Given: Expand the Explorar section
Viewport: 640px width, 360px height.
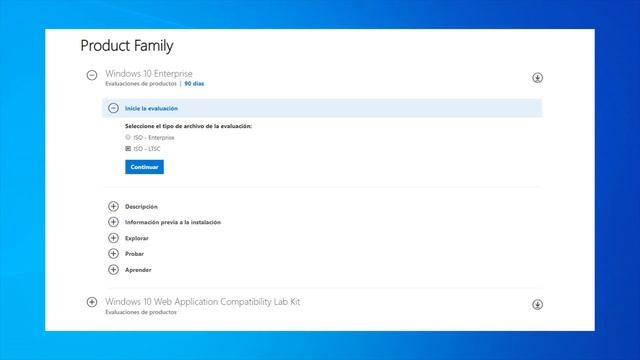Looking at the screenshot, I should coord(113,238).
